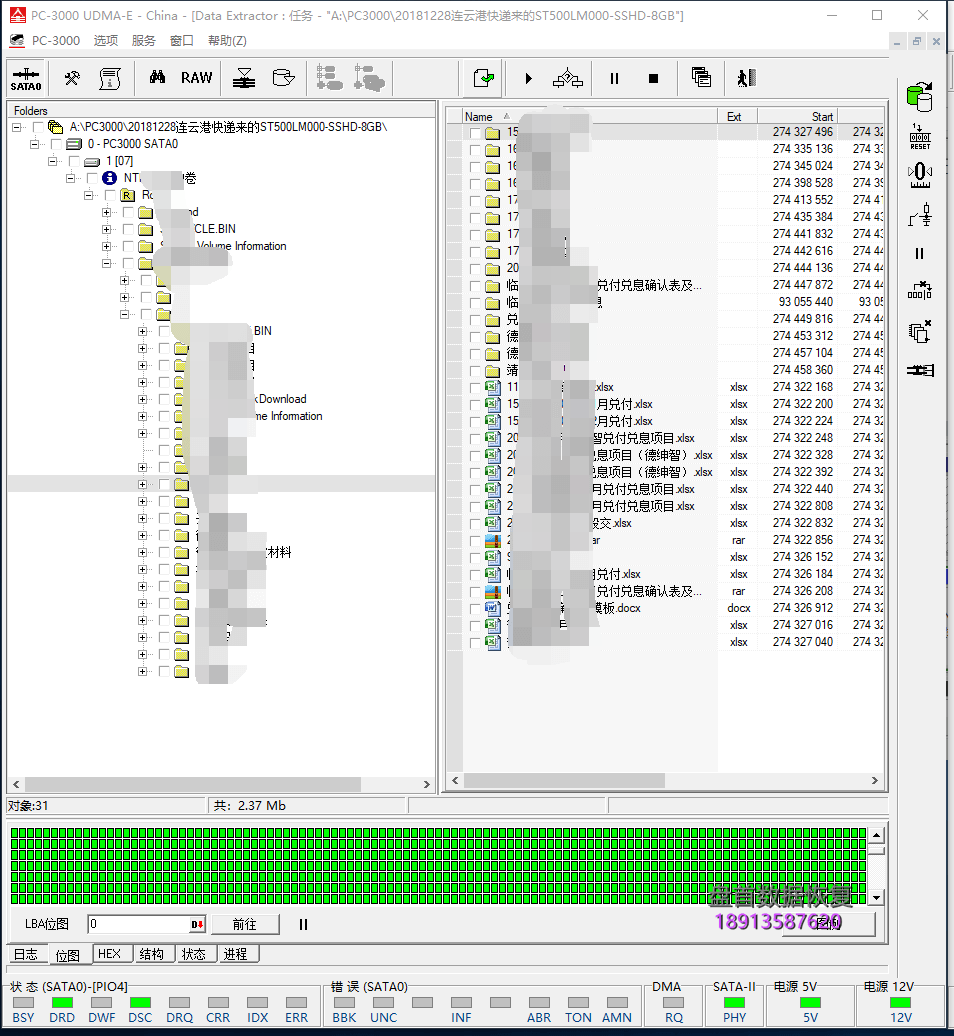
Task: Click the document with green arrow icon
Action: (x=484, y=79)
